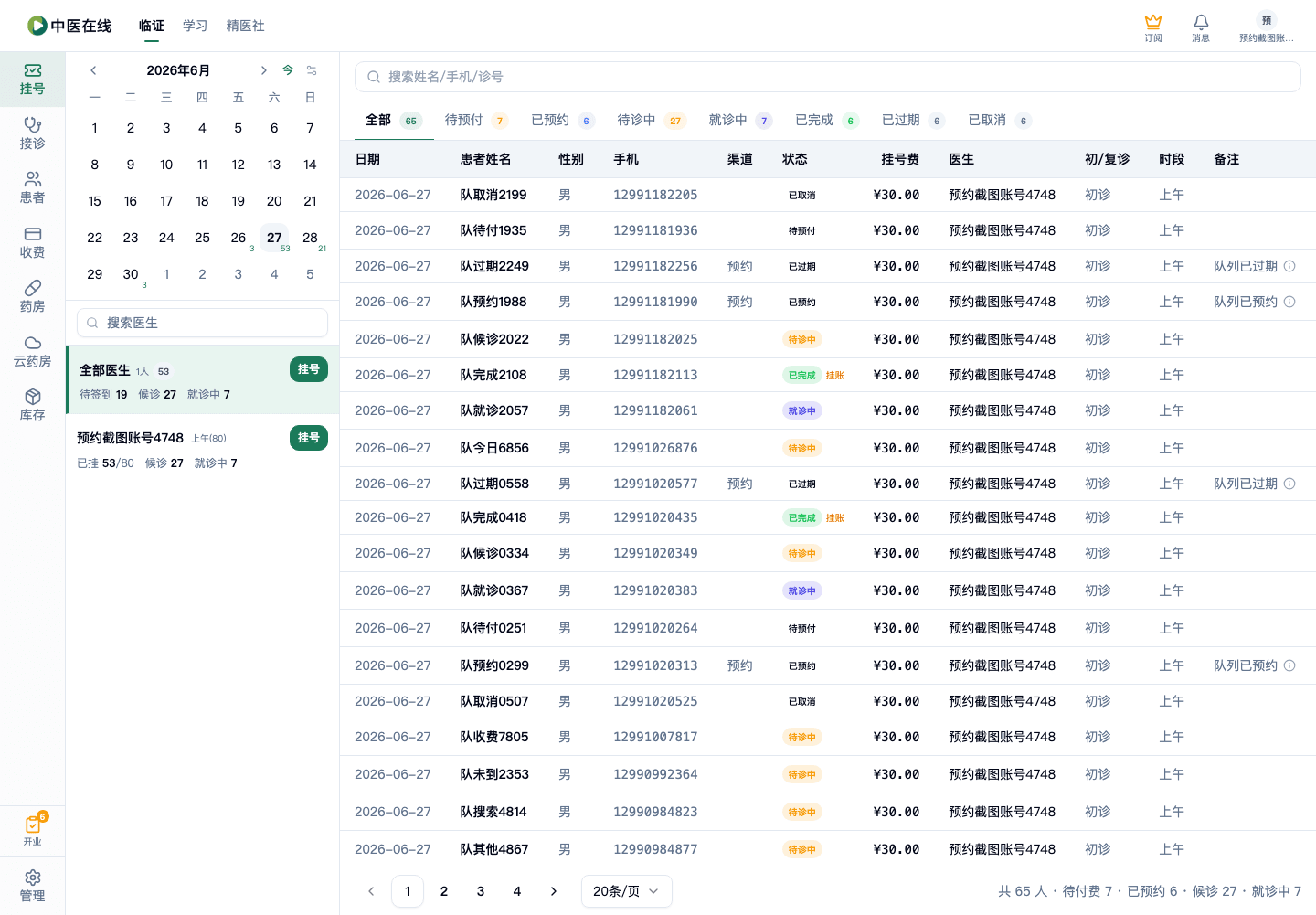Screen dimensions: 1316x915
Task: Select page 1 button
Action: click(x=408, y=891)
